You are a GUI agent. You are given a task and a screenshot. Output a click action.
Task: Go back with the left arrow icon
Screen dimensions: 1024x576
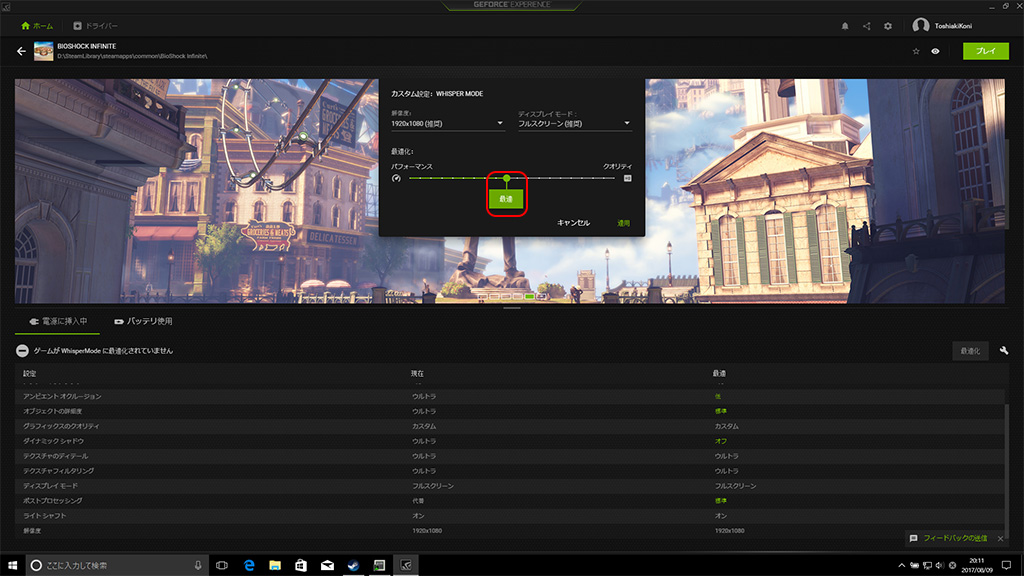pos(22,51)
